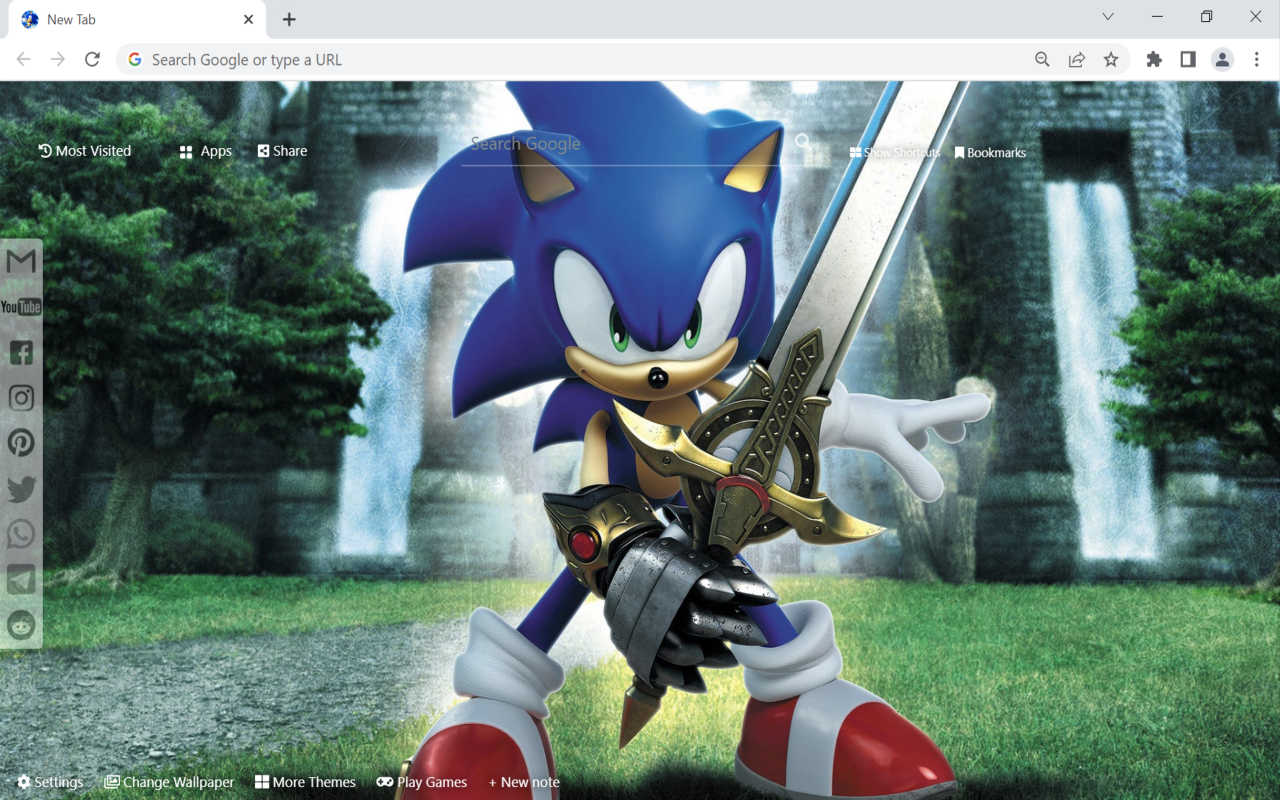Open the tab search dropdown arrow
1280x800 pixels.
(1108, 17)
